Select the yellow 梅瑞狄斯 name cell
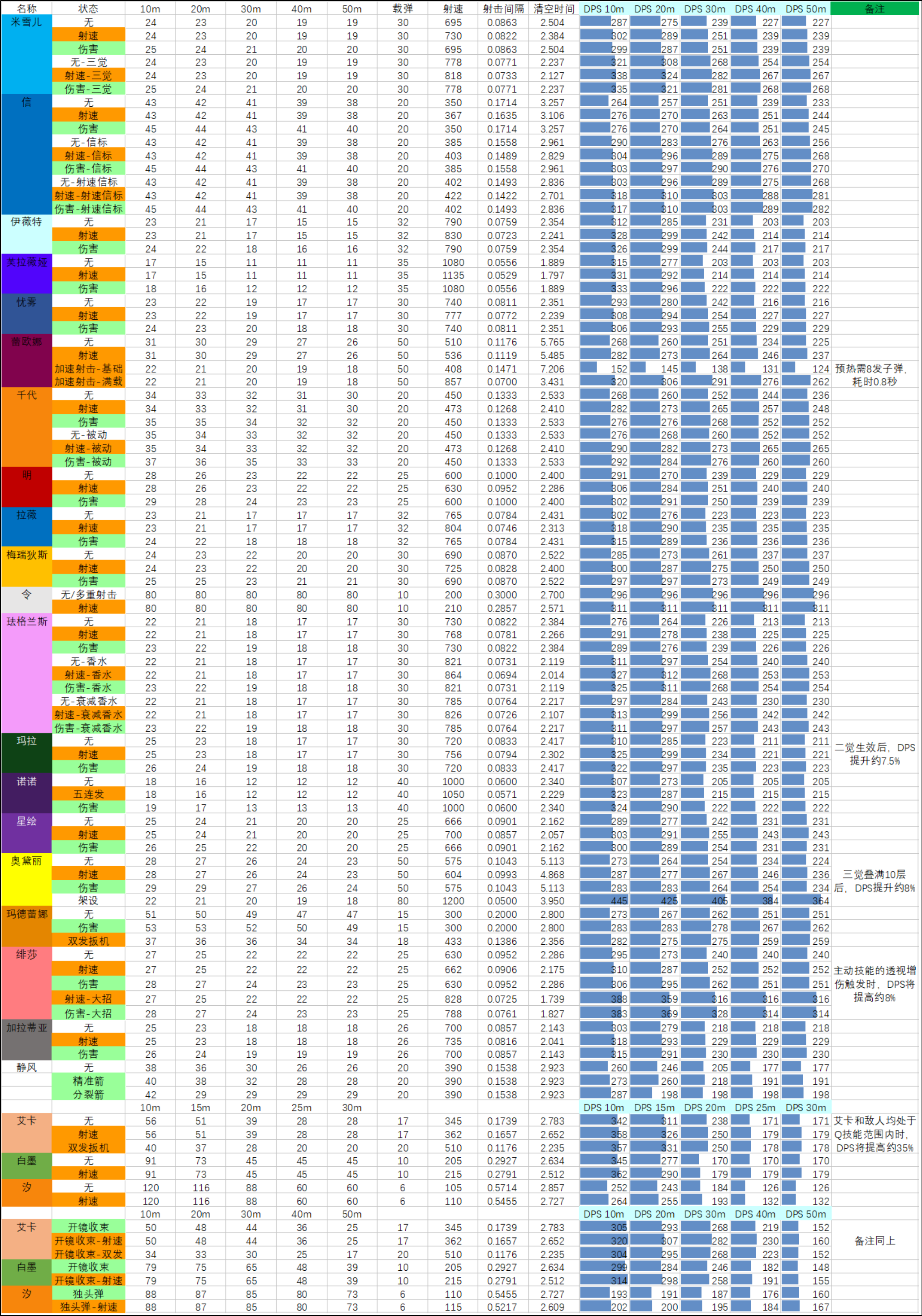Viewport: 922px width, 1316px height. pyautogui.click(x=26, y=568)
